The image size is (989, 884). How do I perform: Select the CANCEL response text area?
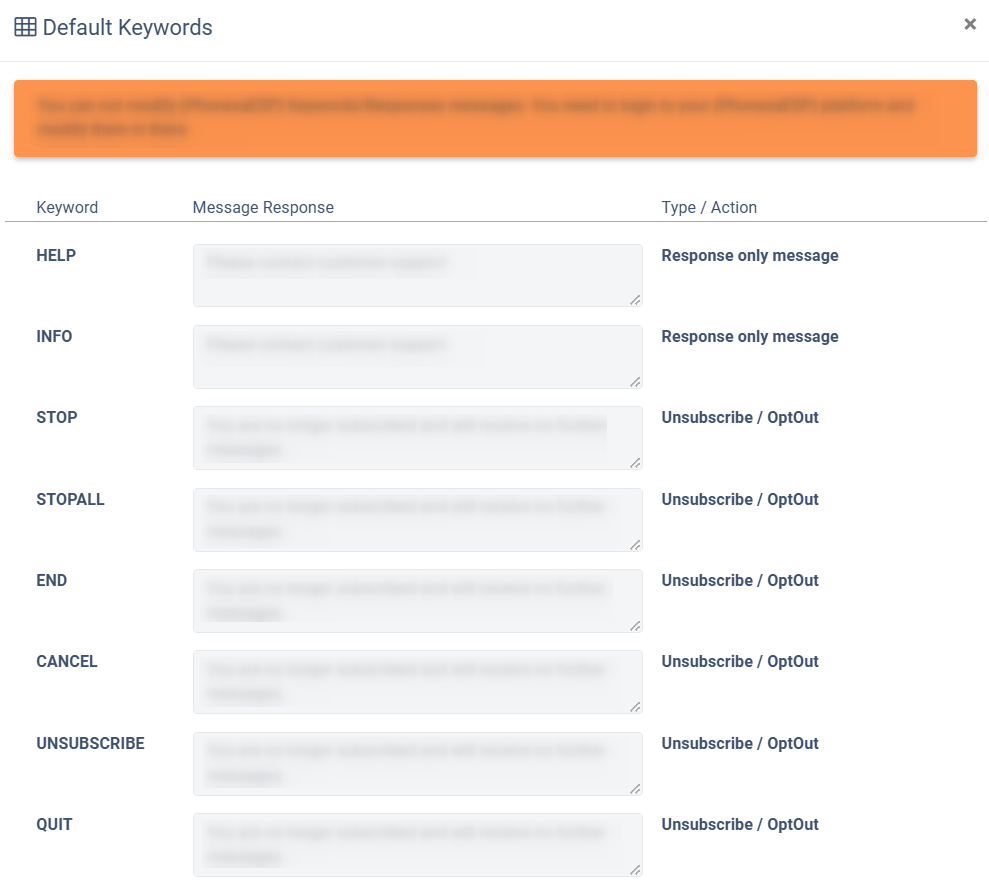tap(417, 681)
